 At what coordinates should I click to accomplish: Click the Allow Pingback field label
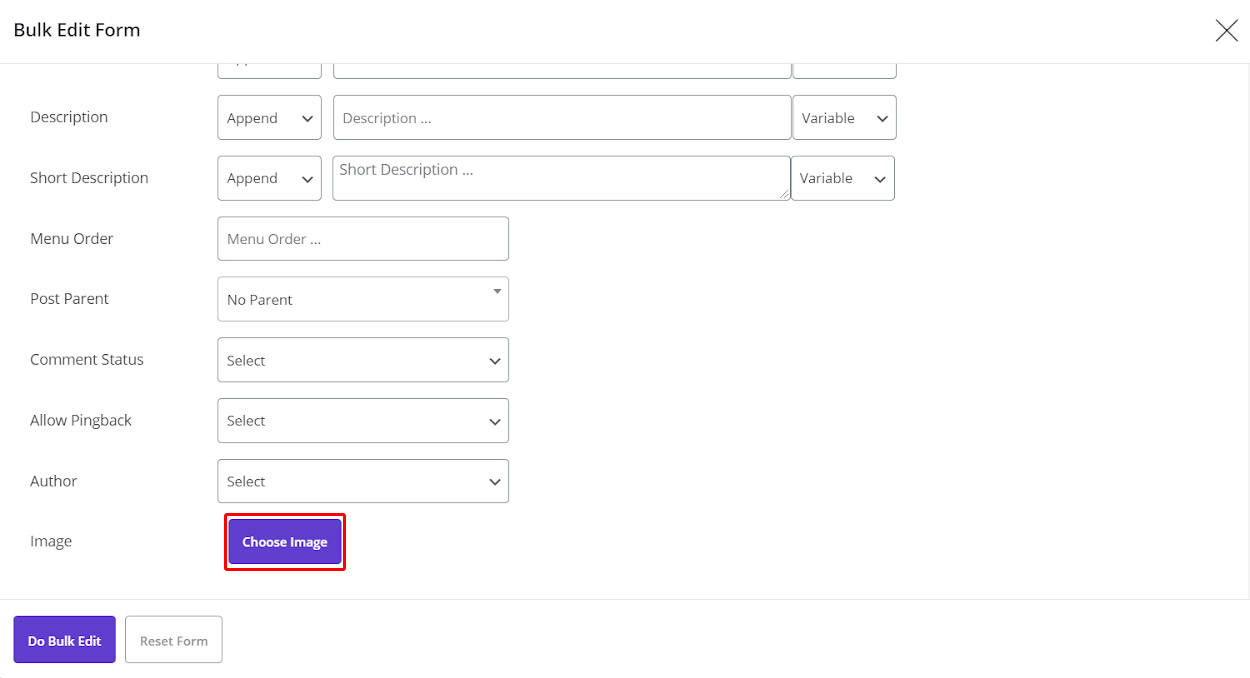[x=81, y=421]
